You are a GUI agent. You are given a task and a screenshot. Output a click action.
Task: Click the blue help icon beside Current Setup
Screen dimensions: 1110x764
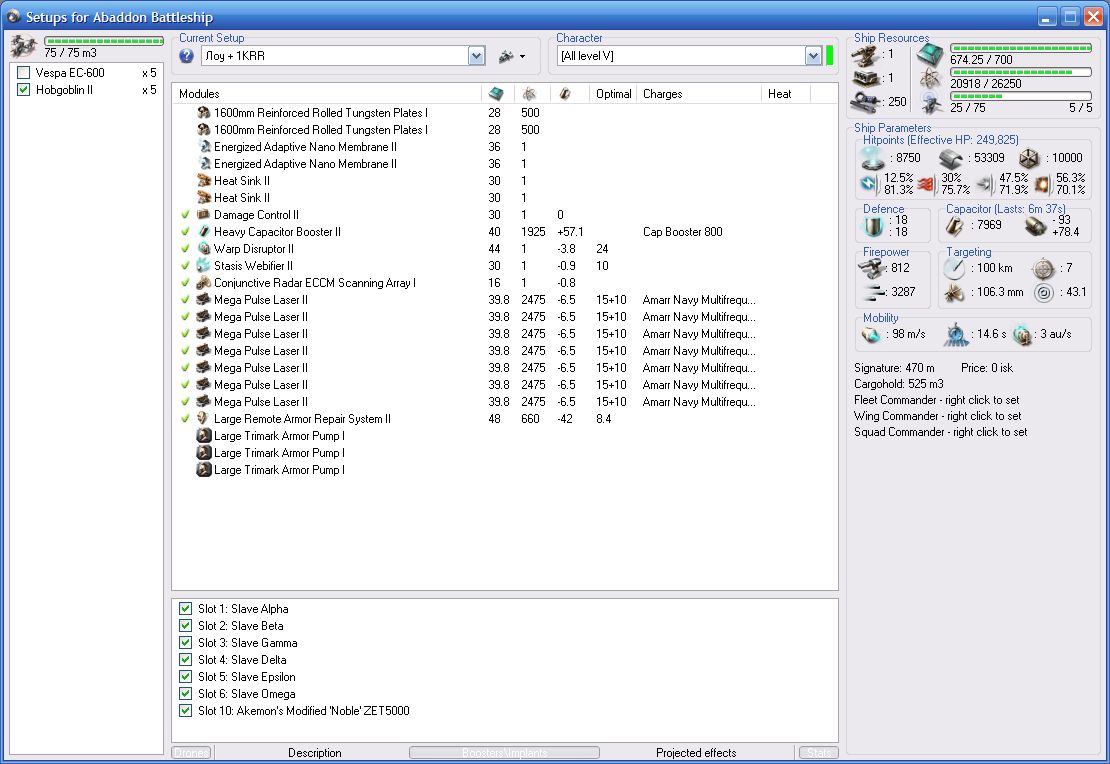click(x=187, y=56)
